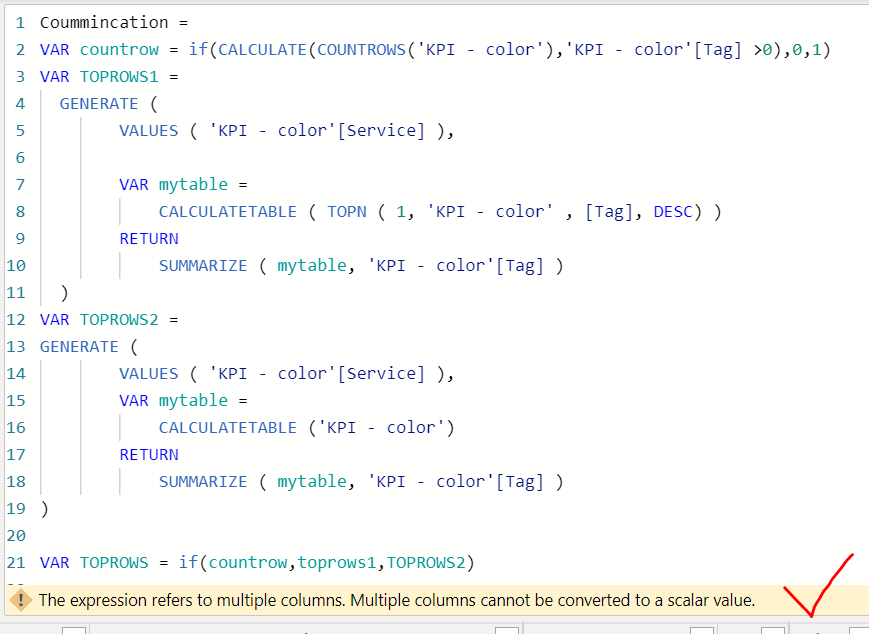The width and height of the screenshot is (869, 634).
Task: Click the multiple columns error message text
Action: point(397,600)
